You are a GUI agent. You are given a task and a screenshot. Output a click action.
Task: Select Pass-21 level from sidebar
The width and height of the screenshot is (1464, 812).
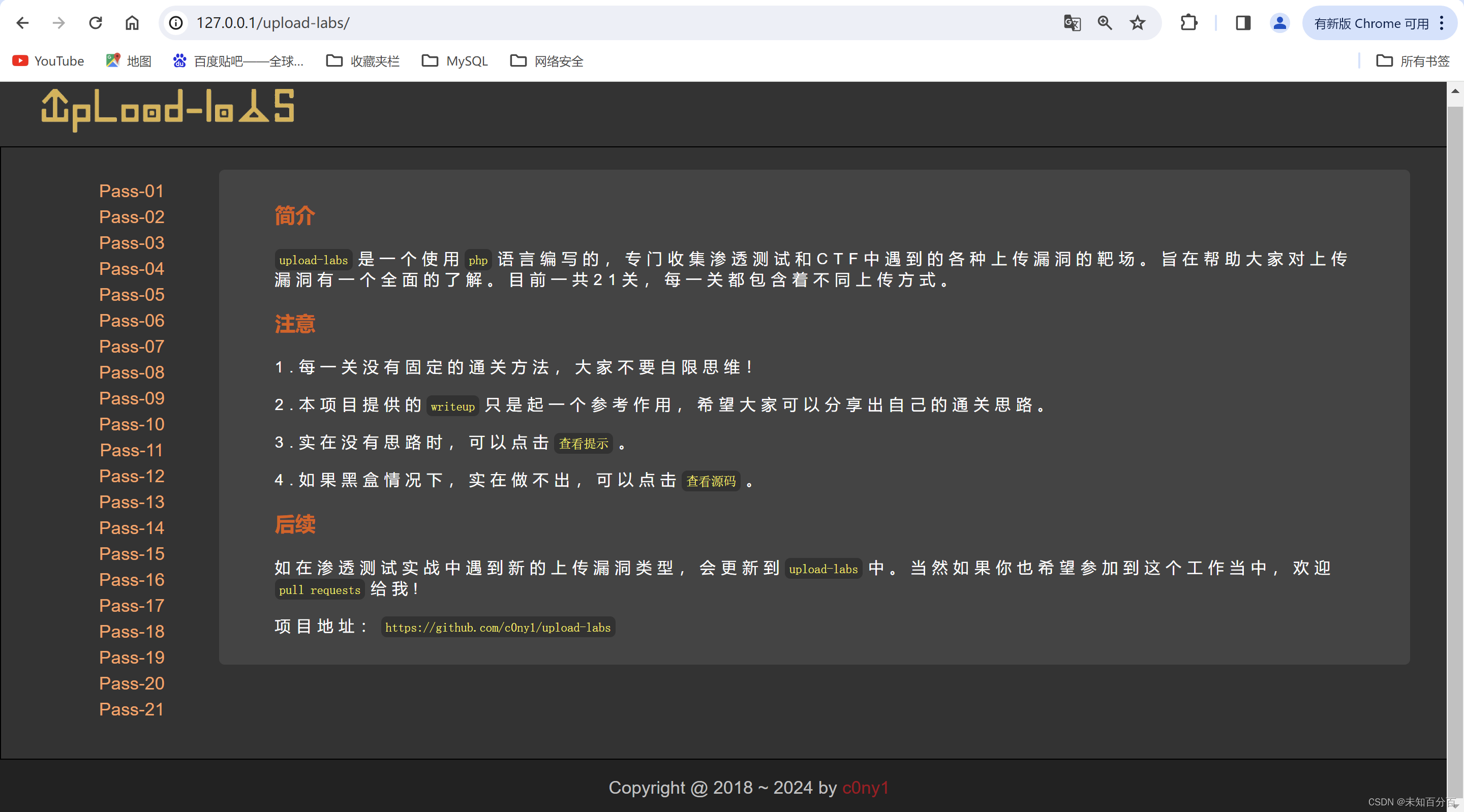click(x=131, y=710)
